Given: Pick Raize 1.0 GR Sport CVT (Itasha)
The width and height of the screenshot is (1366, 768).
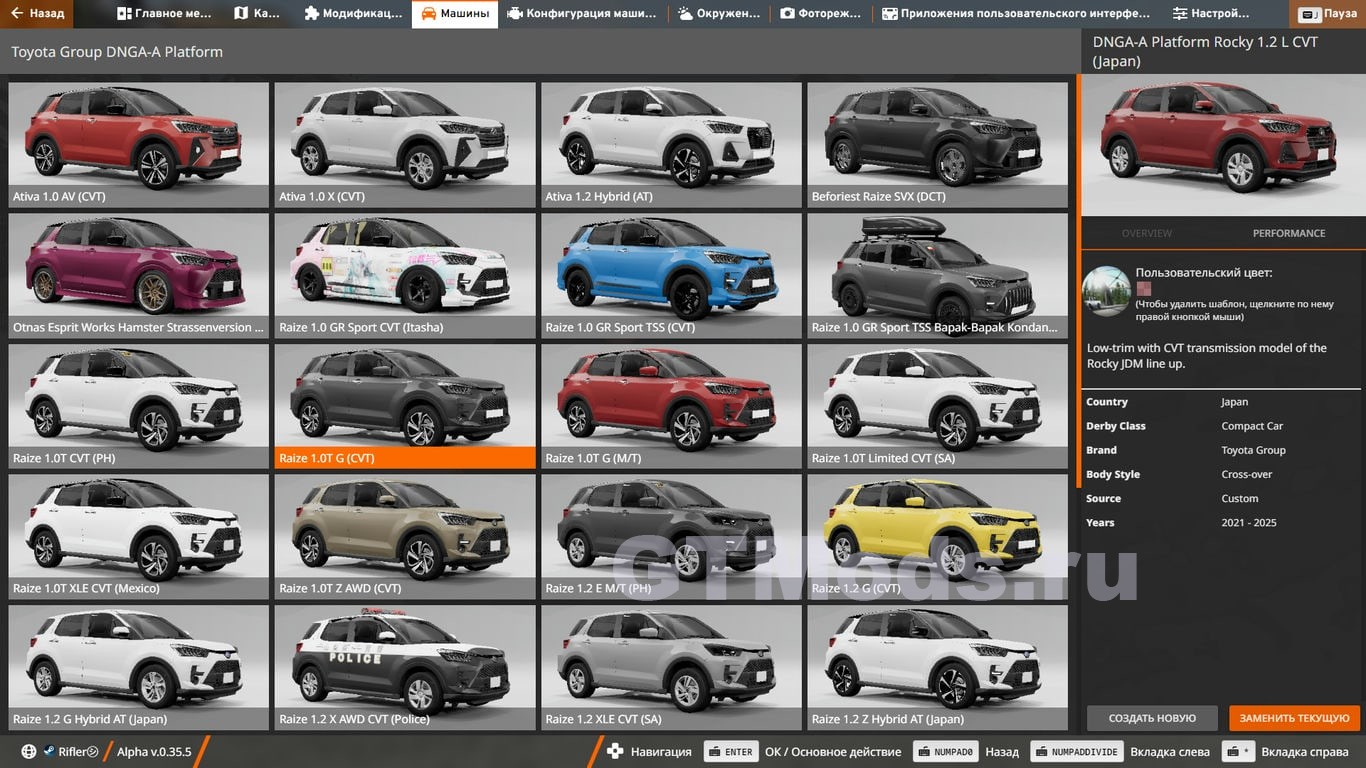Looking at the screenshot, I should 405,275.
